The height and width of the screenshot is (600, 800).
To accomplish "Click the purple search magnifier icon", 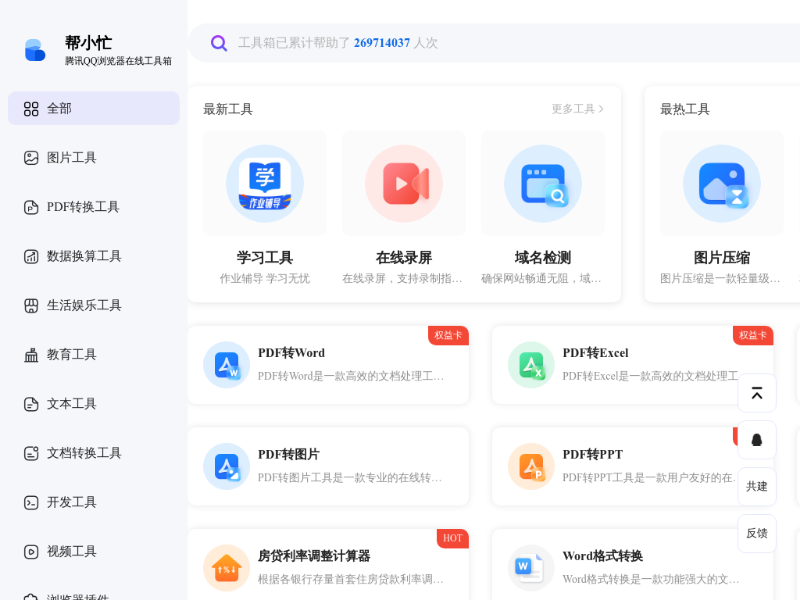I will pyautogui.click(x=219, y=43).
